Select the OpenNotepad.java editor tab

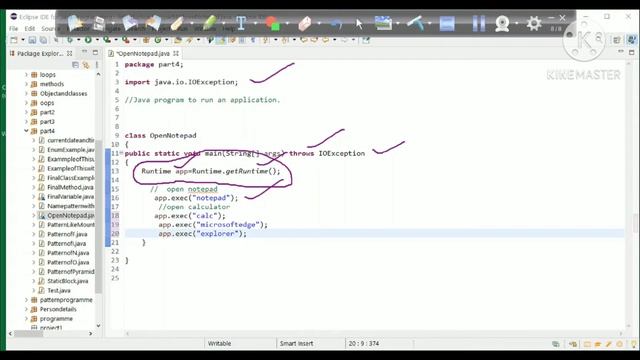142,53
